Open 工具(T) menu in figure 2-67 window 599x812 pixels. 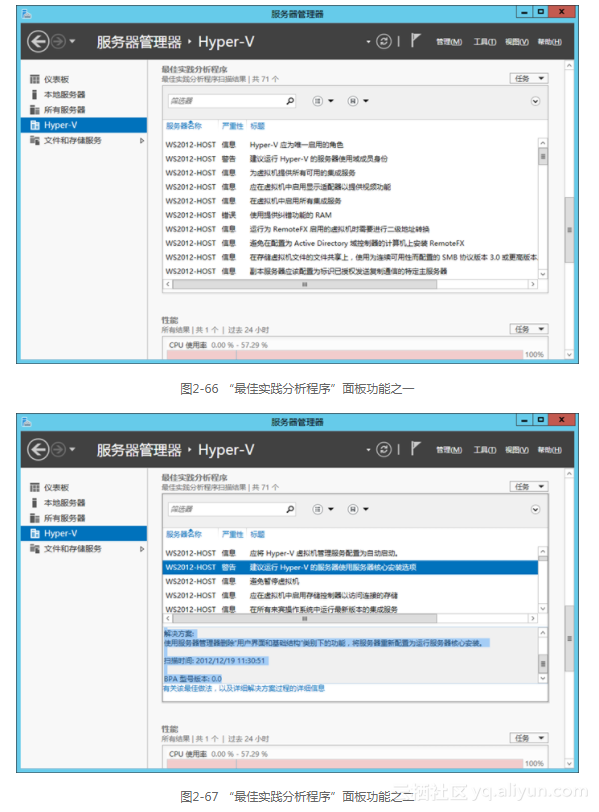pyautogui.click(x=485, y=450)
